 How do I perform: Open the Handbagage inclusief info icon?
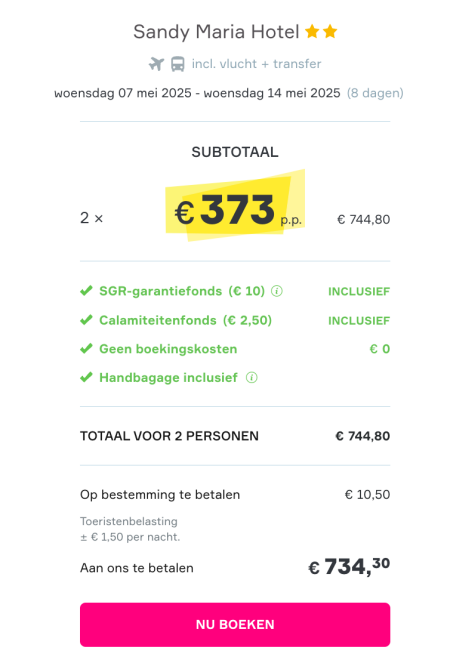point(251,377)
